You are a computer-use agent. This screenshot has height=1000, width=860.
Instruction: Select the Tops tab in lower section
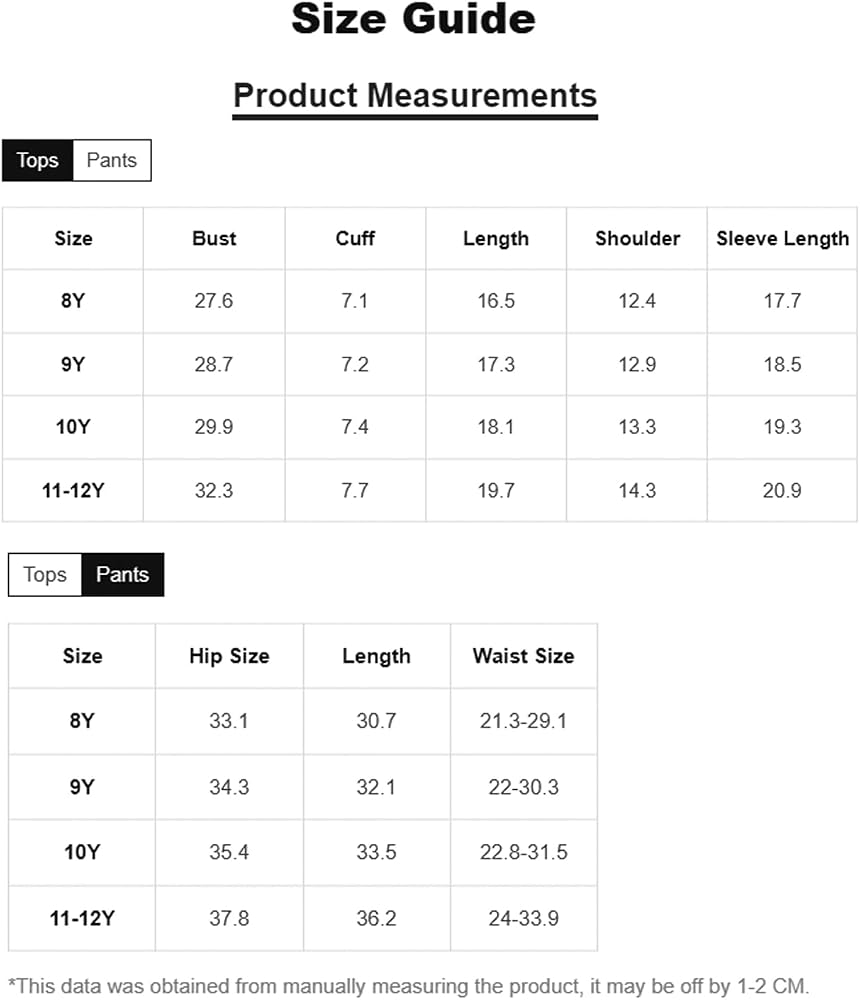45,575
